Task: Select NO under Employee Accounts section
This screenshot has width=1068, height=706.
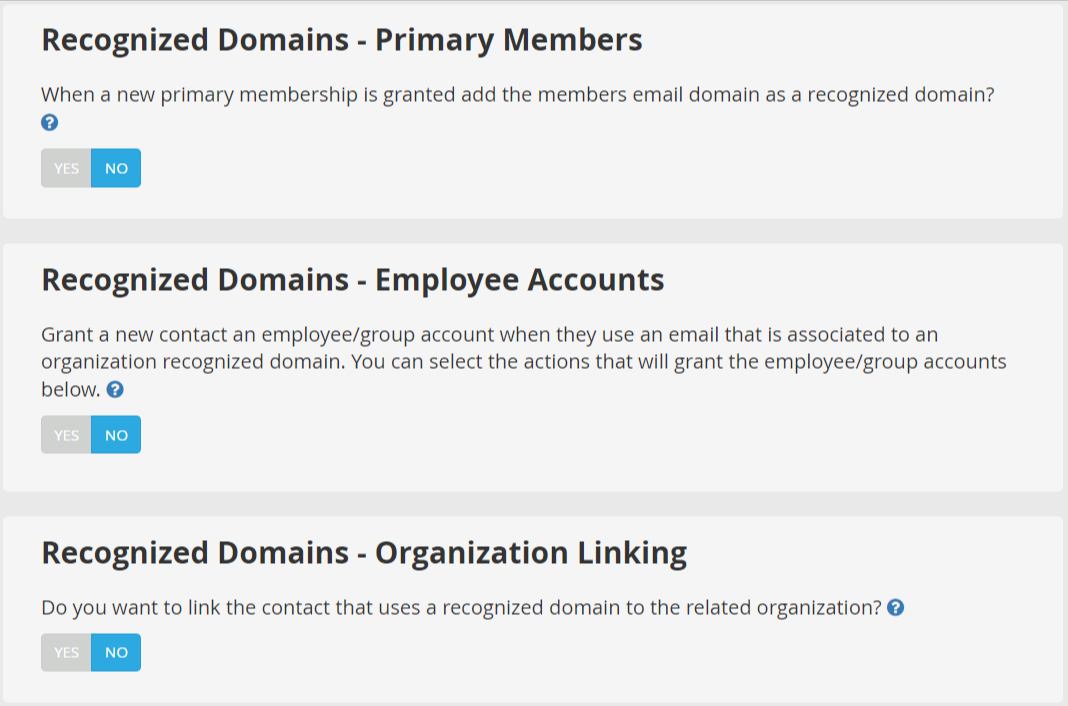Action: [x=116, y=435]
